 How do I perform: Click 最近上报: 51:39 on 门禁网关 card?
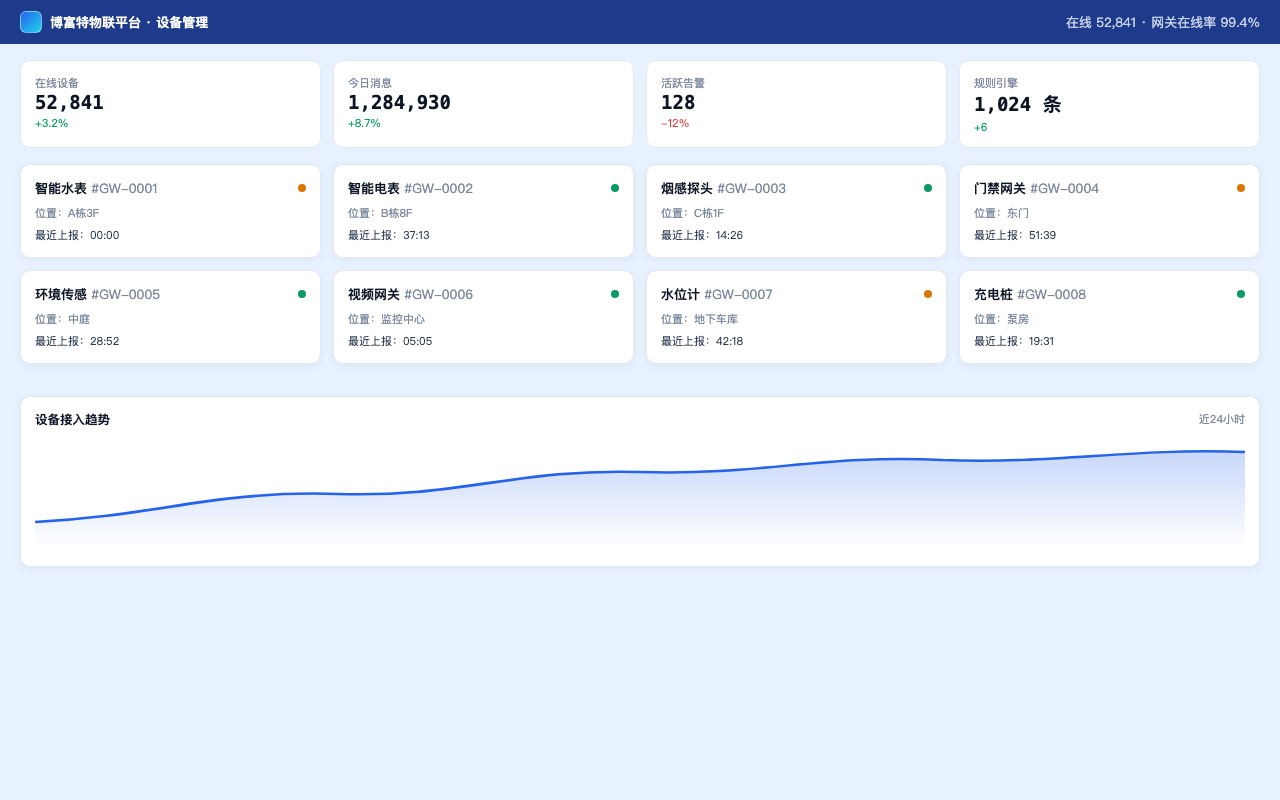[1015, 235]
